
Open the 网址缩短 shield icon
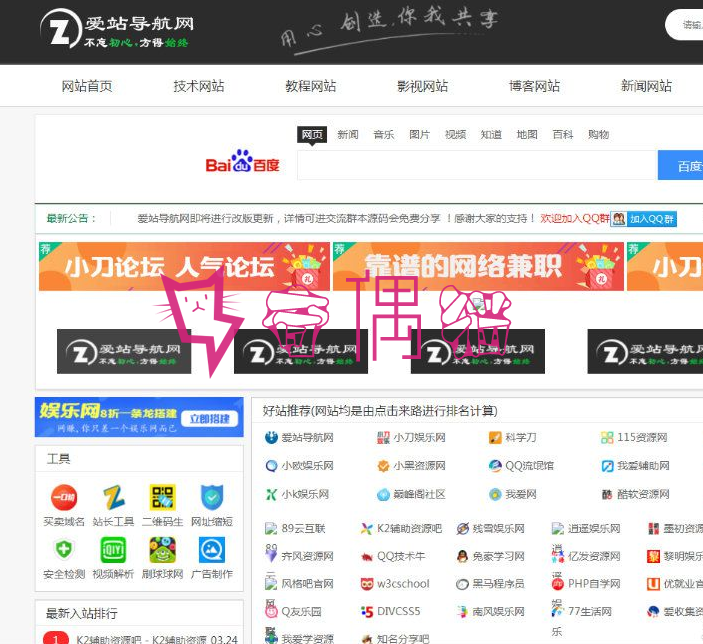pos(212,497)
